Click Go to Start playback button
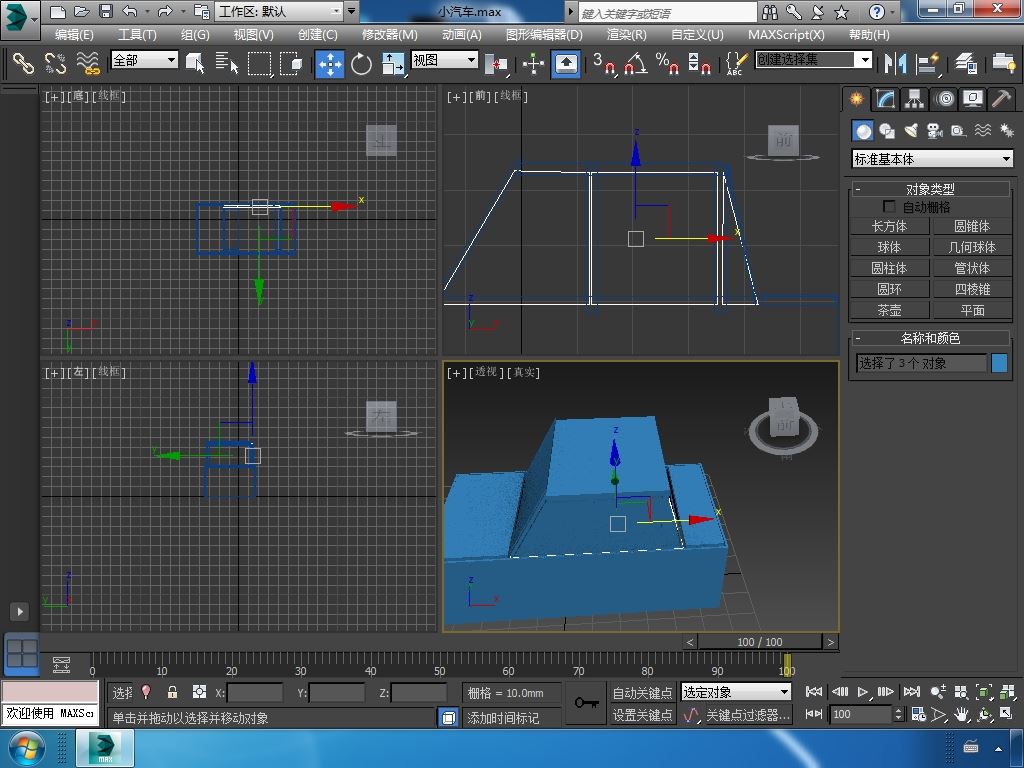The width and height of the screenshot is (1024, 768). [814, 692]
